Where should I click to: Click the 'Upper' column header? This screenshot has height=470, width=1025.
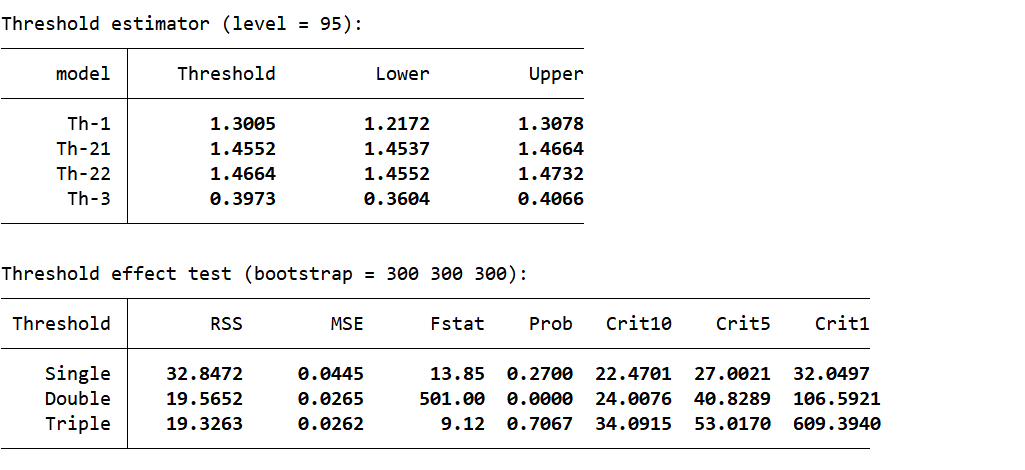click(556, 75)
